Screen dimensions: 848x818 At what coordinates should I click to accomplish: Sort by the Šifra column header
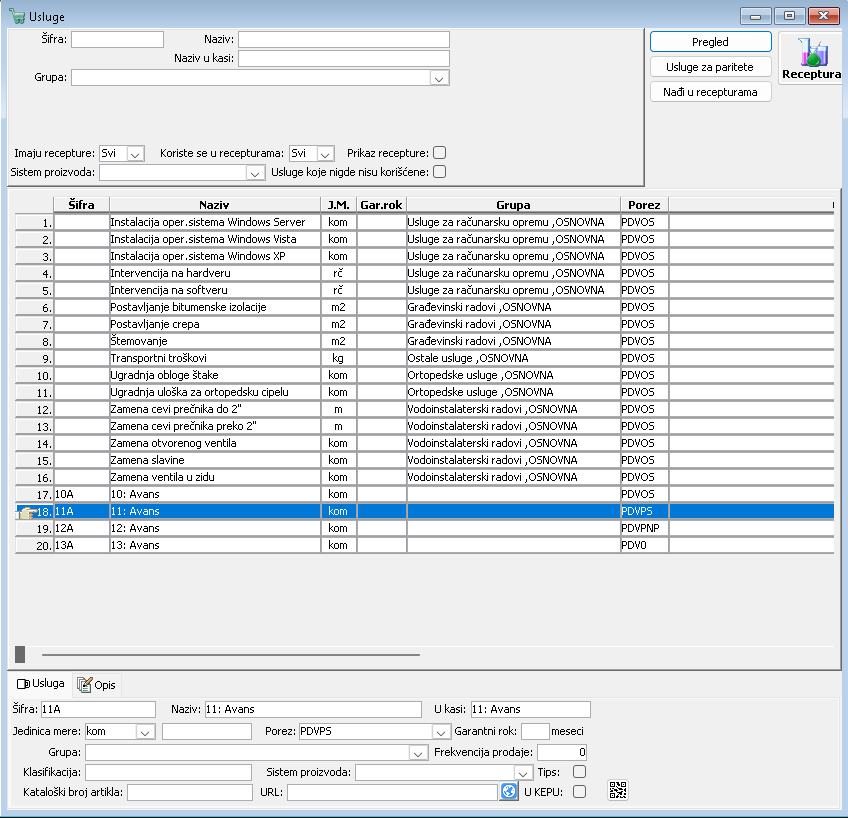point(81,205)
